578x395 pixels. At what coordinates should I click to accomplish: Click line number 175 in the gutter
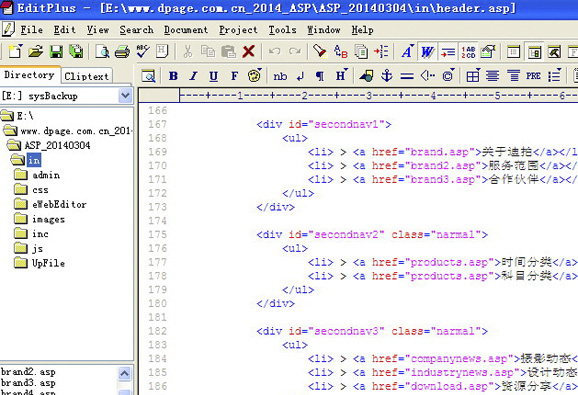(x=157, y=234)
